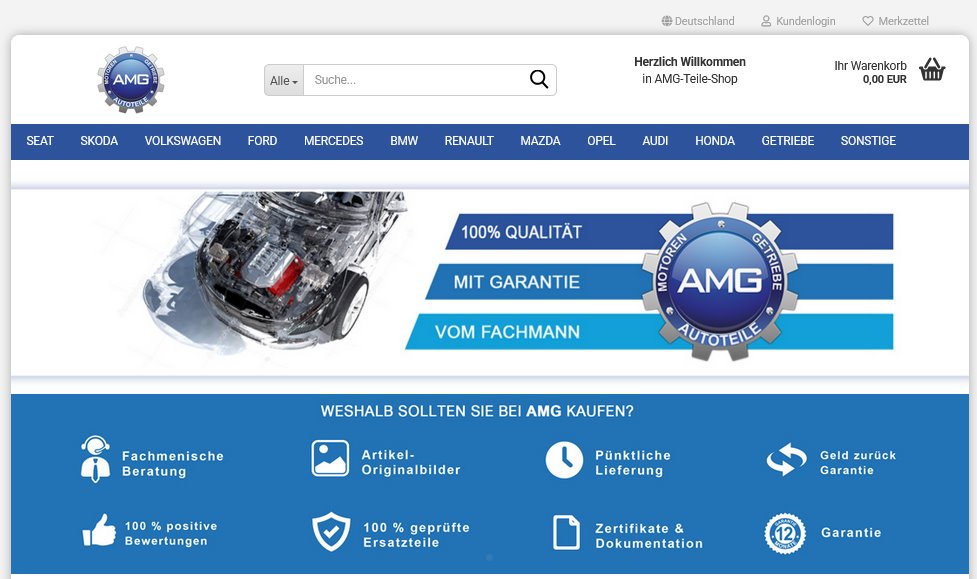This screenshot has height=579, width=977.
Task: Click the Pünktliche Lieferung clock icon
Action: tap(564, 460)
